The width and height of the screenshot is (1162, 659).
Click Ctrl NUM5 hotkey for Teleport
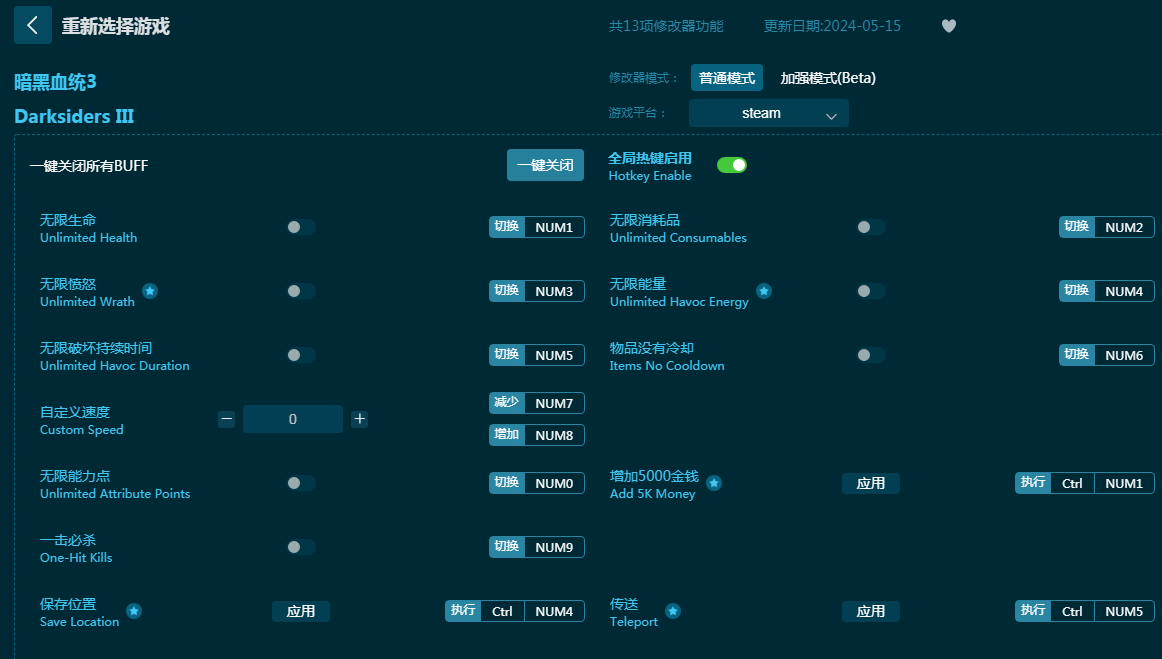pyautogui.click(x=1085, y=612)
